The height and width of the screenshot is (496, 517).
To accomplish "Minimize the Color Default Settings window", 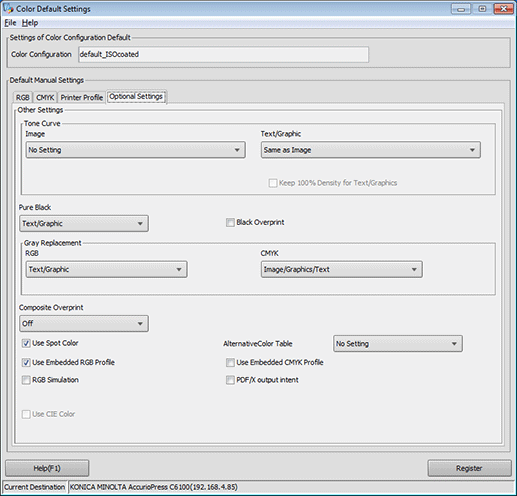I will [x=461, y=9].
